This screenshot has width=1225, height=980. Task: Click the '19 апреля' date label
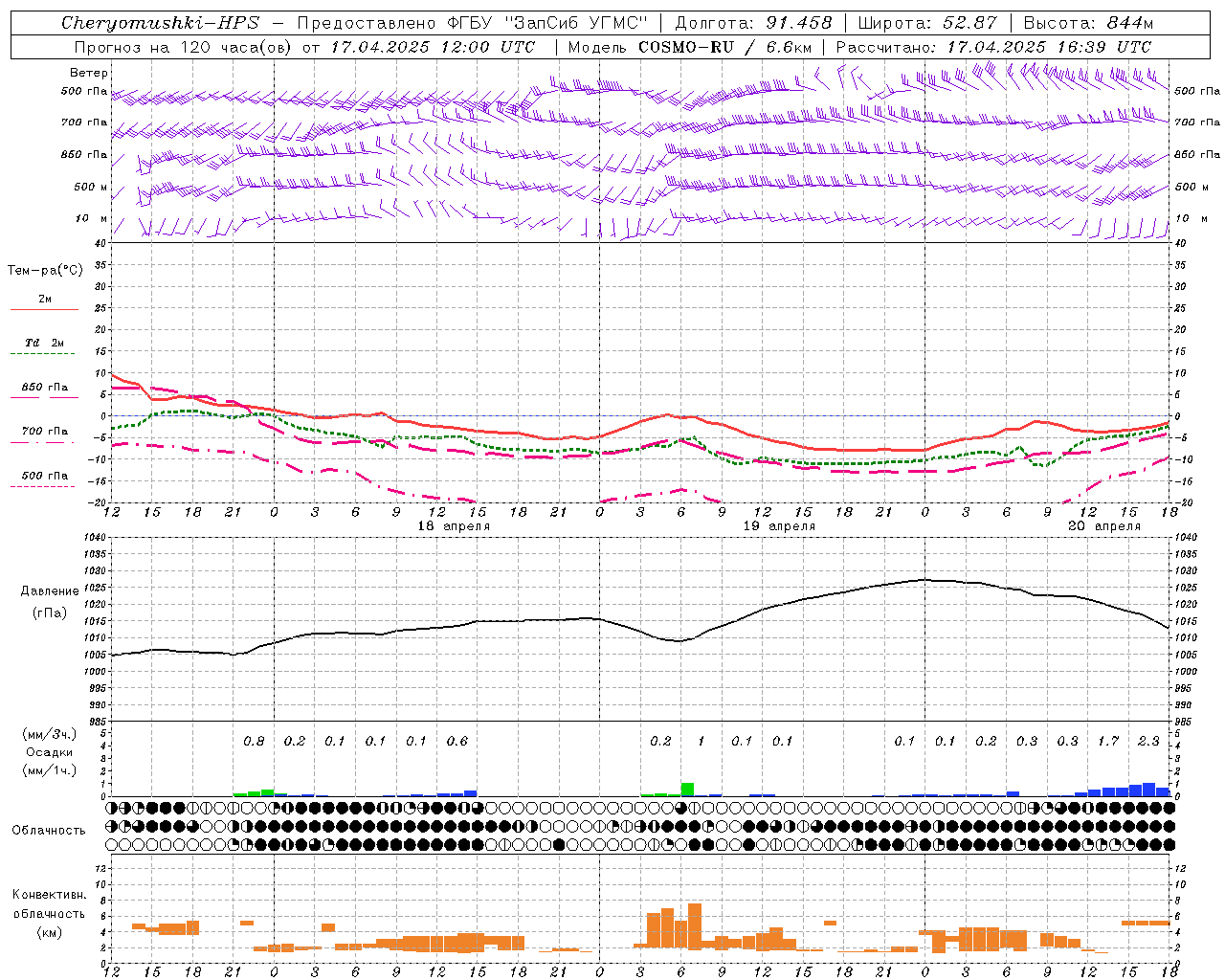780,526
